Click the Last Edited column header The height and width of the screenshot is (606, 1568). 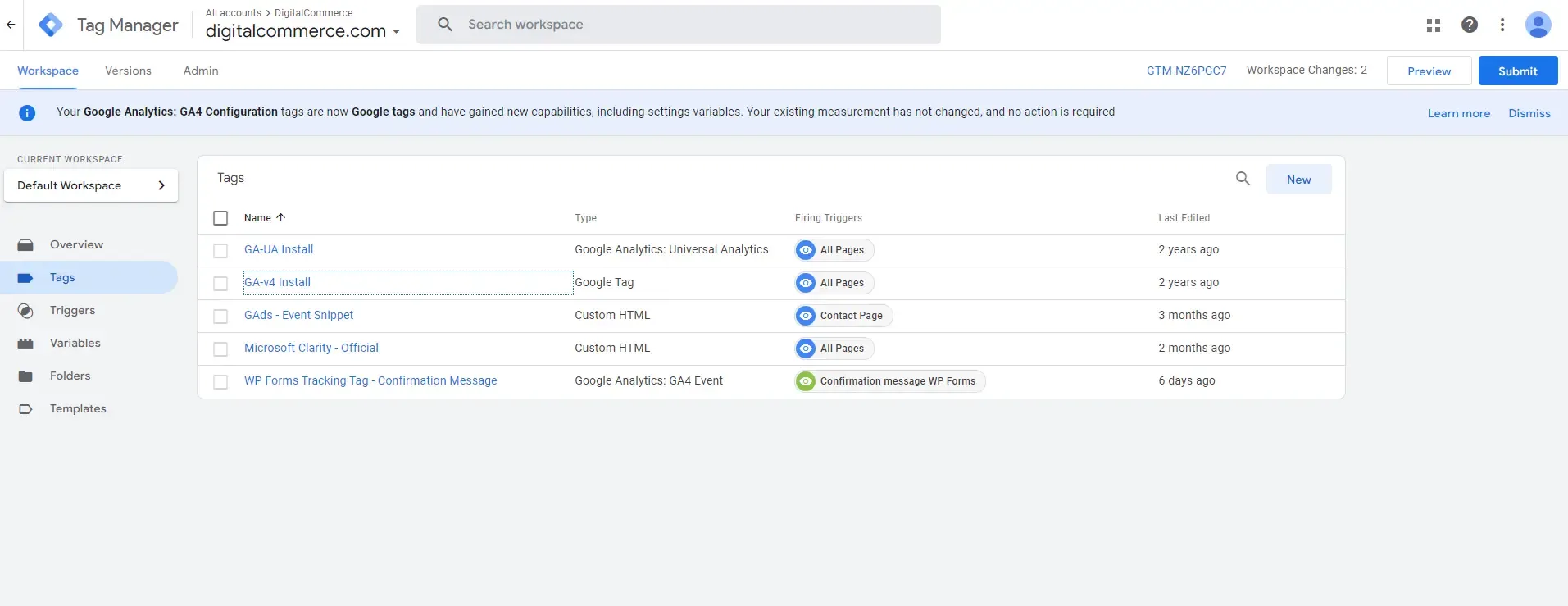1184,218
